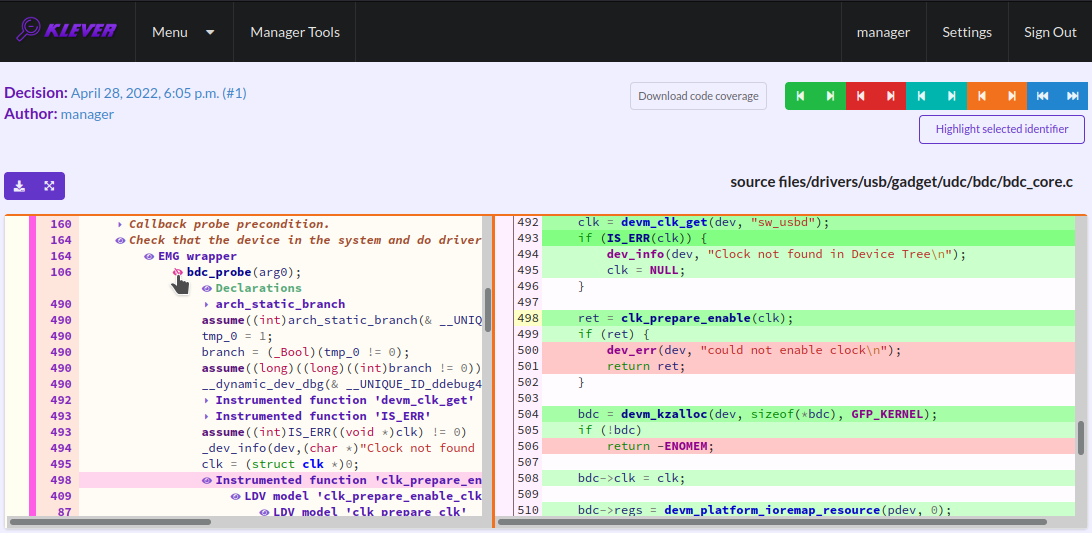Select bdc_probe(arg0) trace line
This screenshot has width=1092, height=533.
click(x=244, y=272)
